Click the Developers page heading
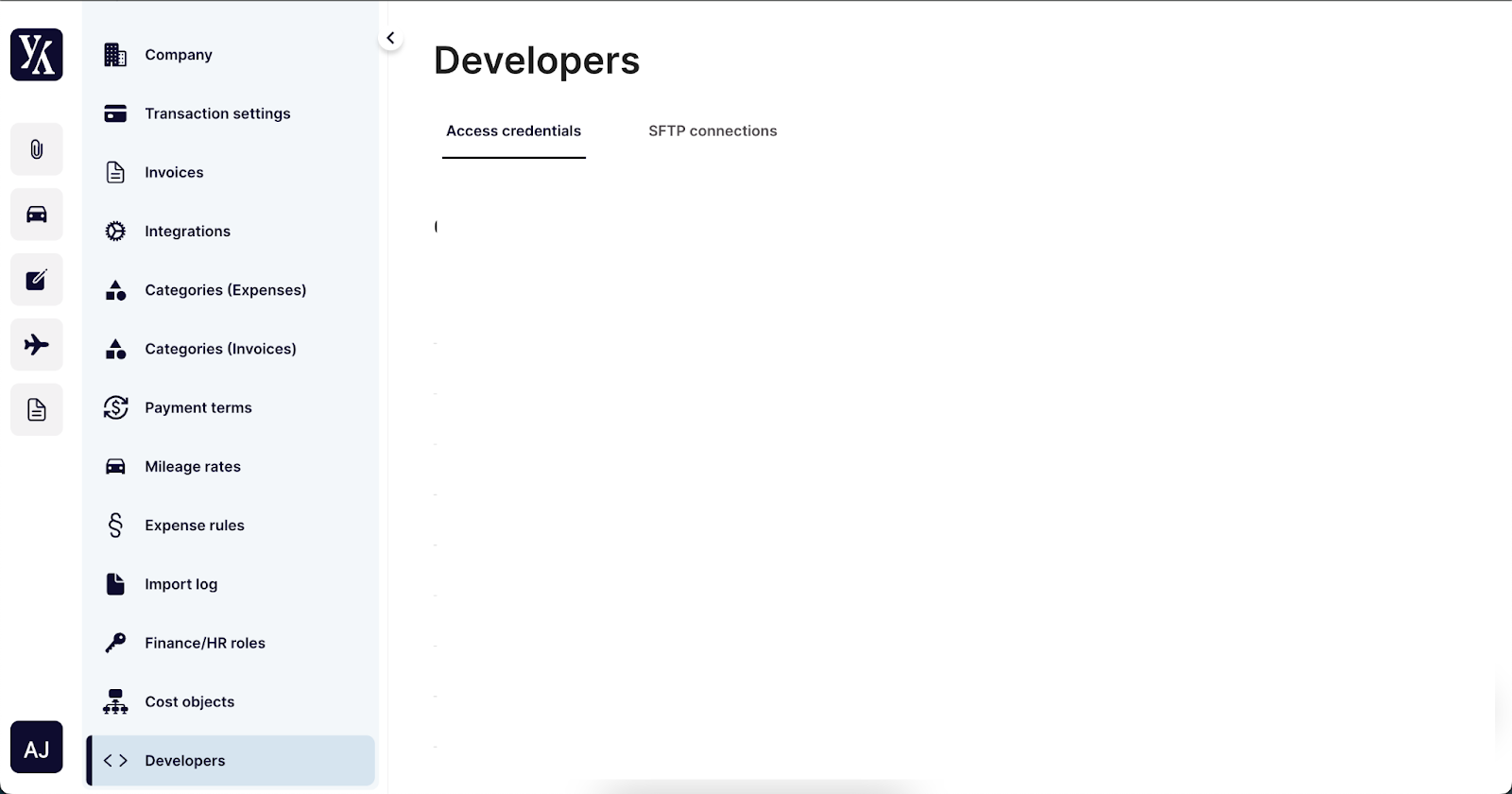Viewport: 1512px width, 794px height. coord(537,61)
